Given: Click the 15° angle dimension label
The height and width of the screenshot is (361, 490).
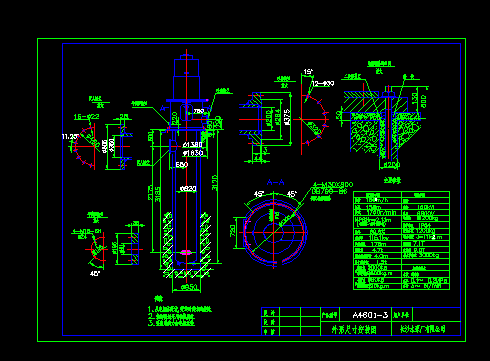Looking at the screenshot, I should click(x=308, y=72).
